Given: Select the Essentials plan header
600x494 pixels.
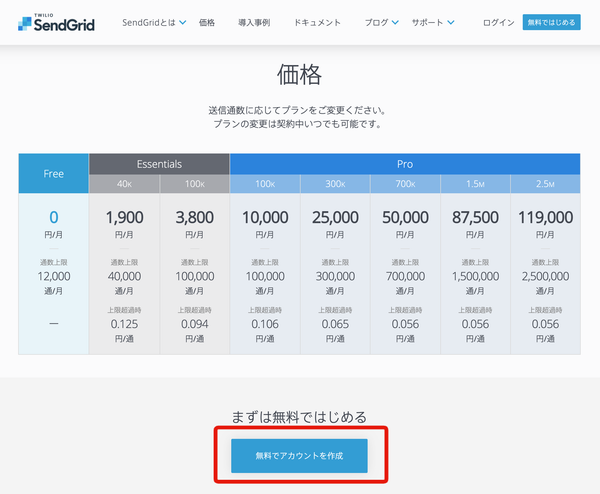Looking at the screenshot, I should (x=159, y=164).
